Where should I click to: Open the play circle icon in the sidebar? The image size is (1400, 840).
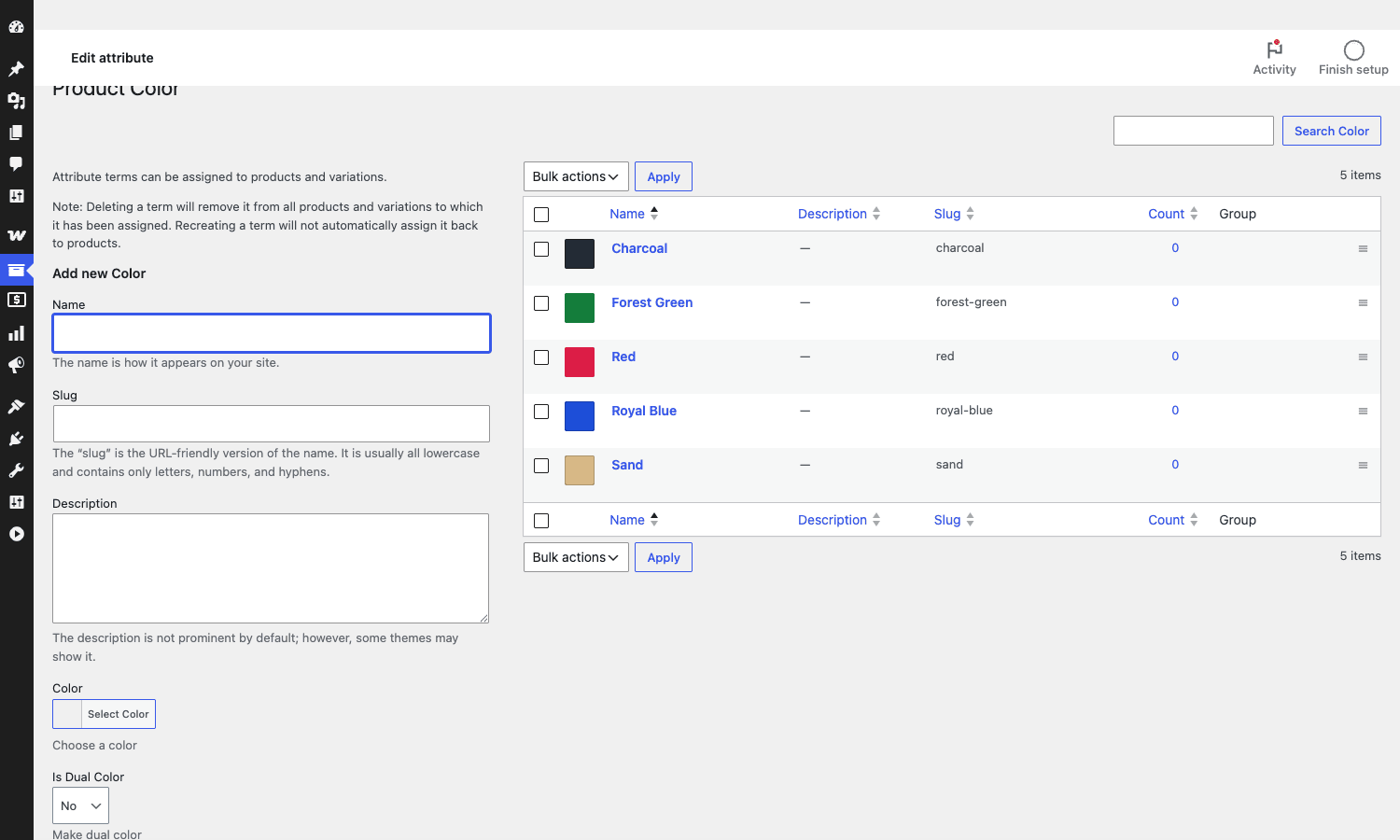pyautogui.click(x=16, y=534)
